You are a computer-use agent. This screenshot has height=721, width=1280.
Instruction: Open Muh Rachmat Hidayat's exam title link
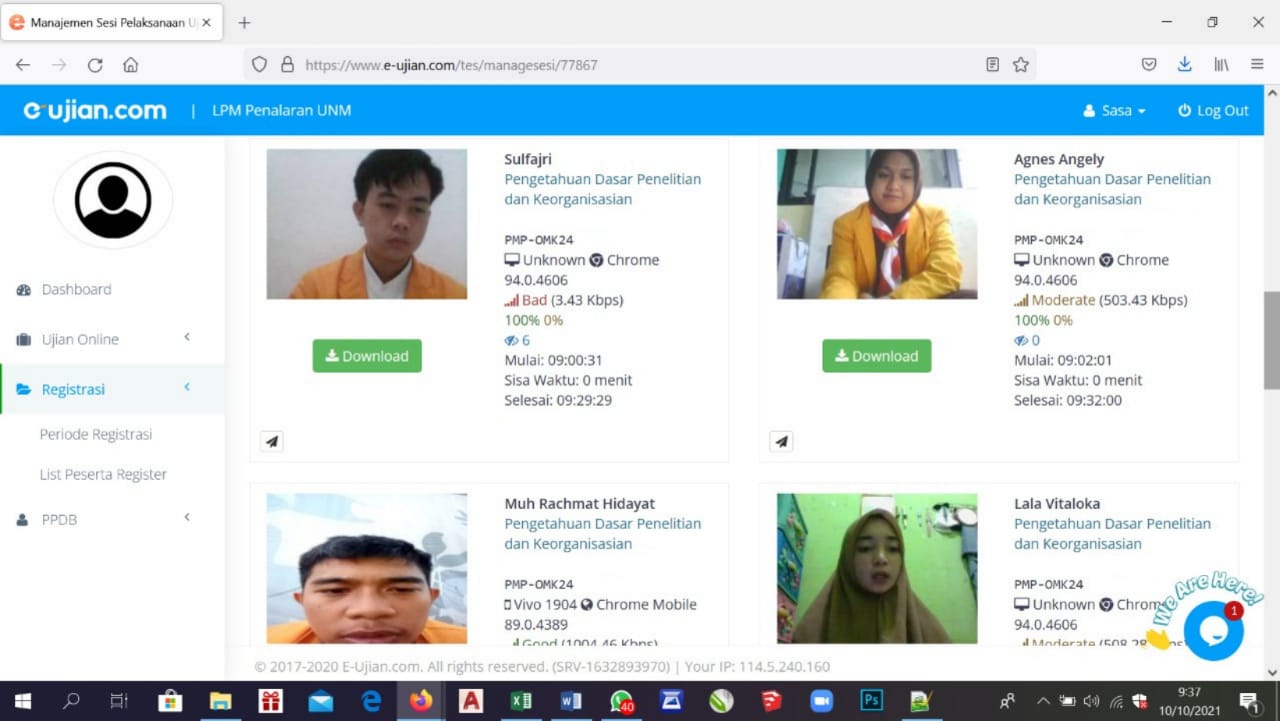coord(603,534)
